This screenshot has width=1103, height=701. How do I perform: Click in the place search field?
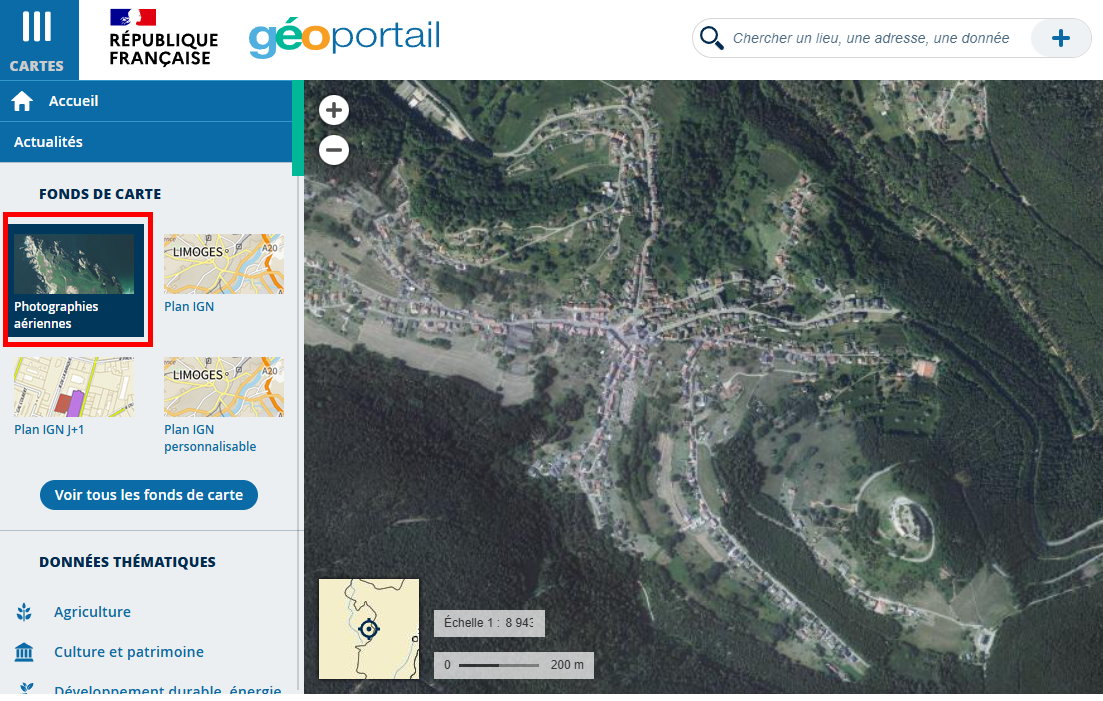point(870,38)
